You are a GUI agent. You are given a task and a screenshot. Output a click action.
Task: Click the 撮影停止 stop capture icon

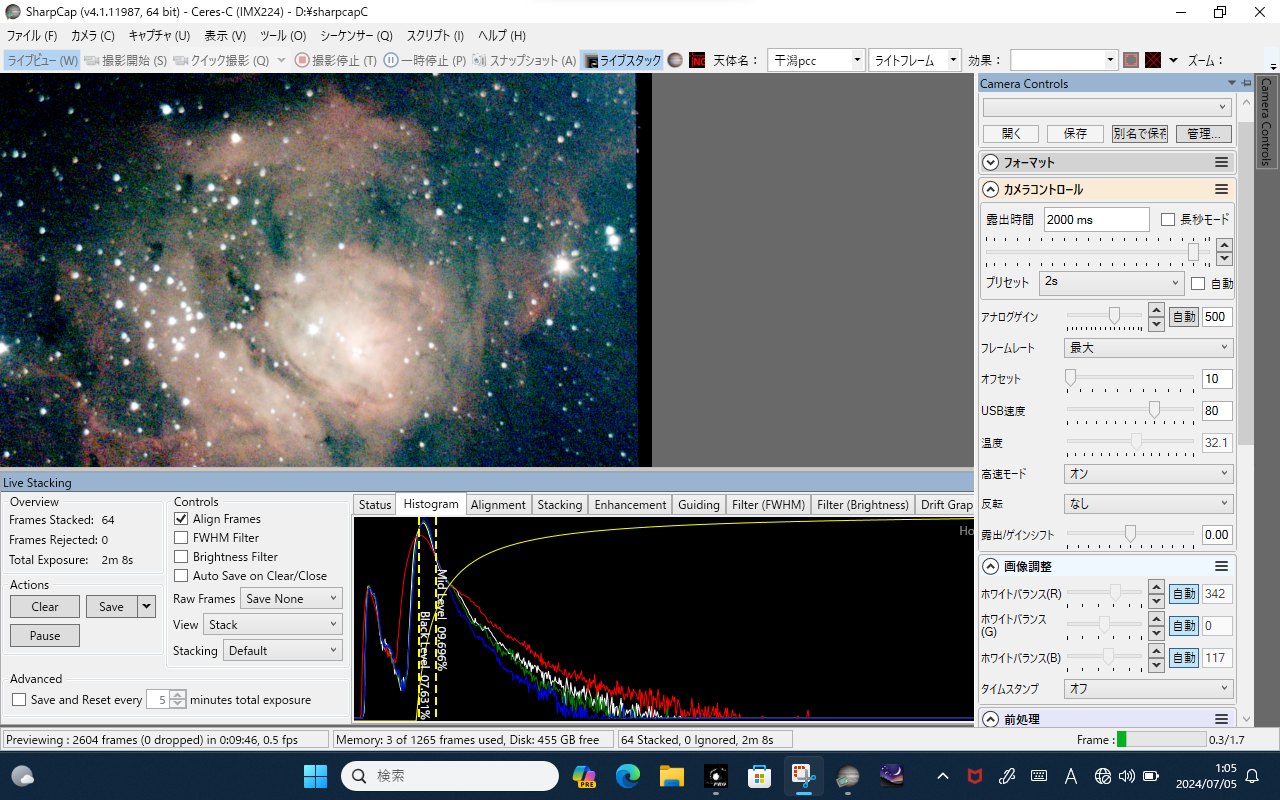pyautogui.click(x=301, y=60)
